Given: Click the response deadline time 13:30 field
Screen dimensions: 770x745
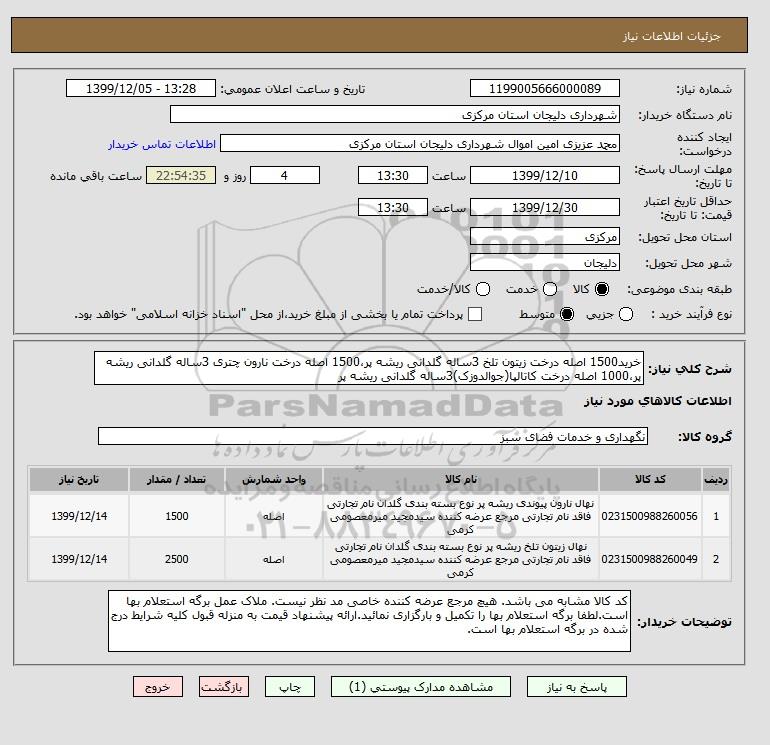Looking at the screenshot, I should click(393, 175).
